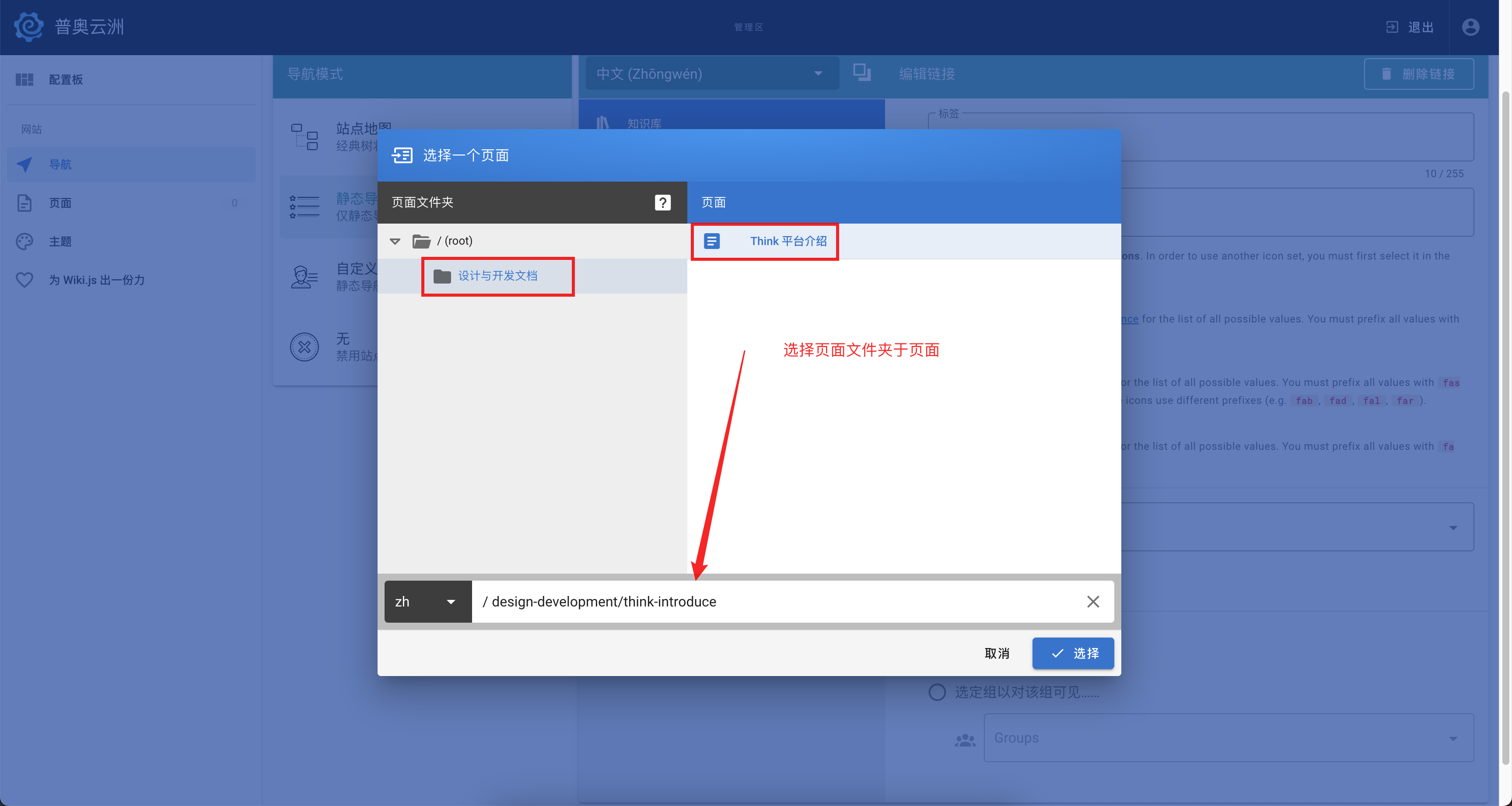The image size is (1512, 806).
Task: Click the custom navigation person icon
Action: (x=304, y=277)
